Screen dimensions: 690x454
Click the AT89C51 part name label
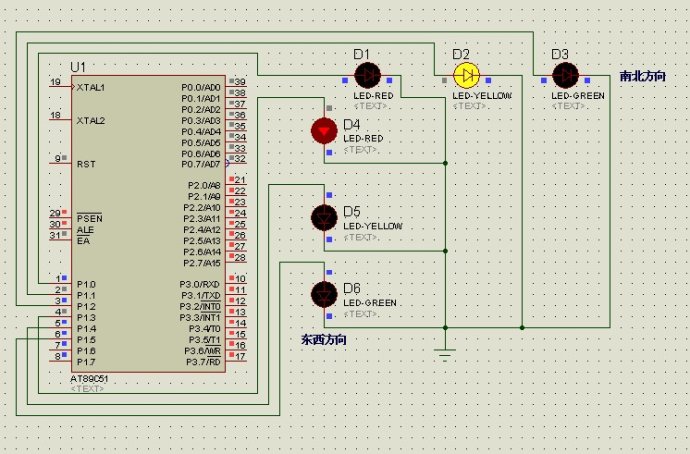tap(89, 379)
